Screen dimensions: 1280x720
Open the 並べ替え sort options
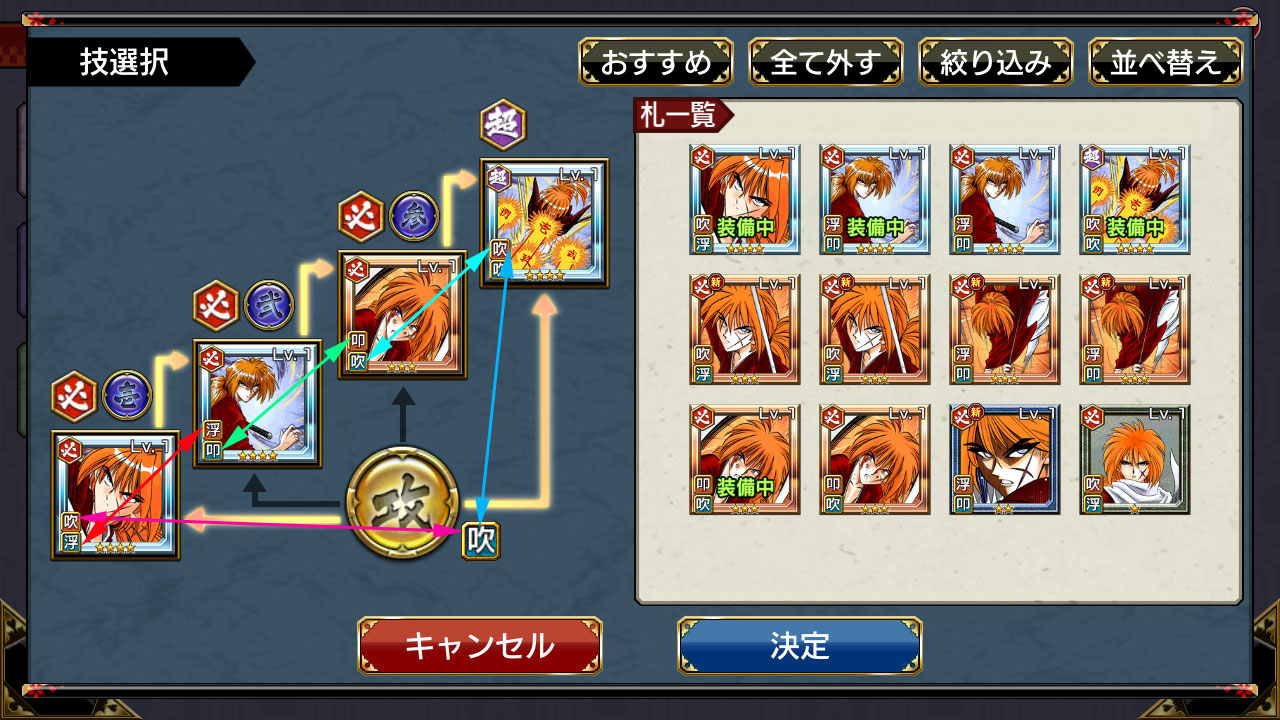(x=1166, y=62)
